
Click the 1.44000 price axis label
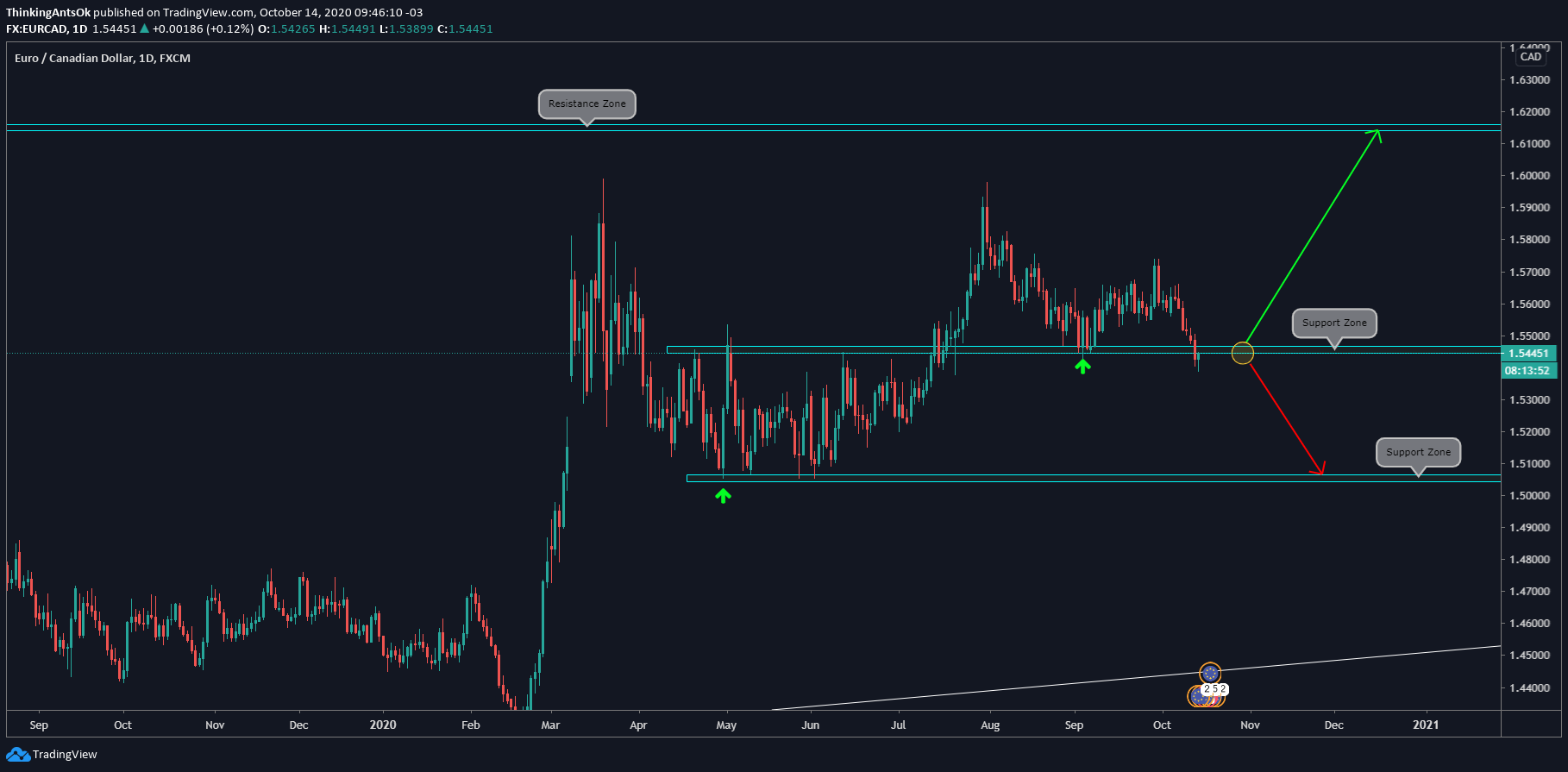(1530, 688)
